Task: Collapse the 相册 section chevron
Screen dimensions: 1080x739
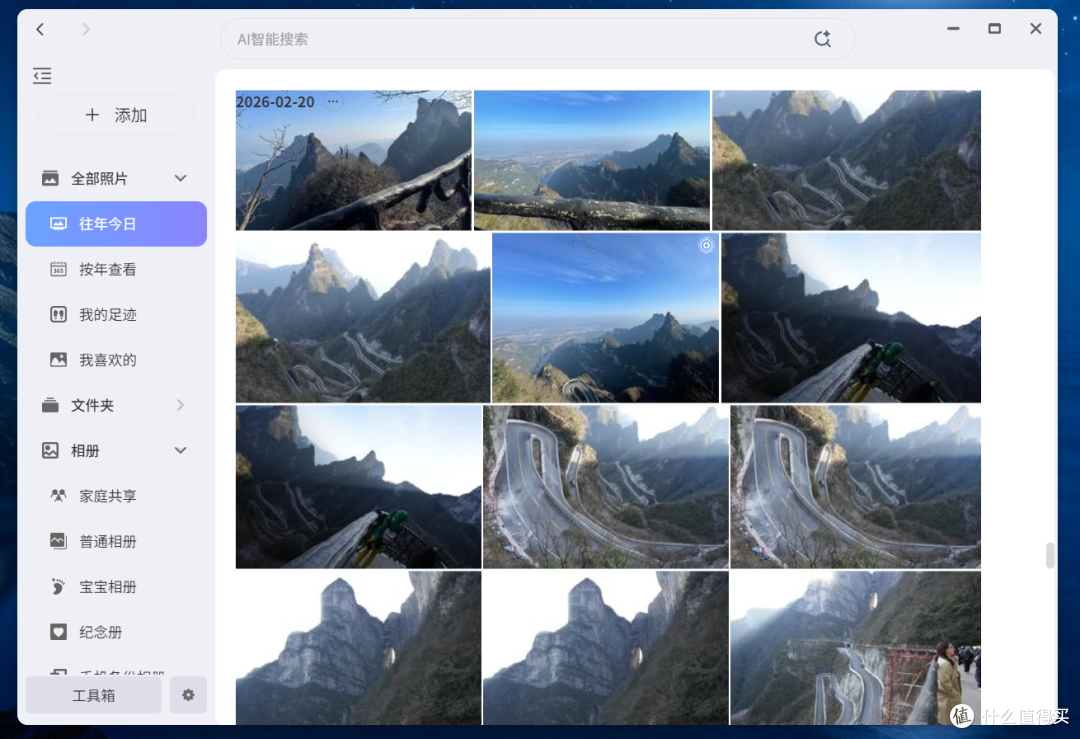Action: click(180, 450)
